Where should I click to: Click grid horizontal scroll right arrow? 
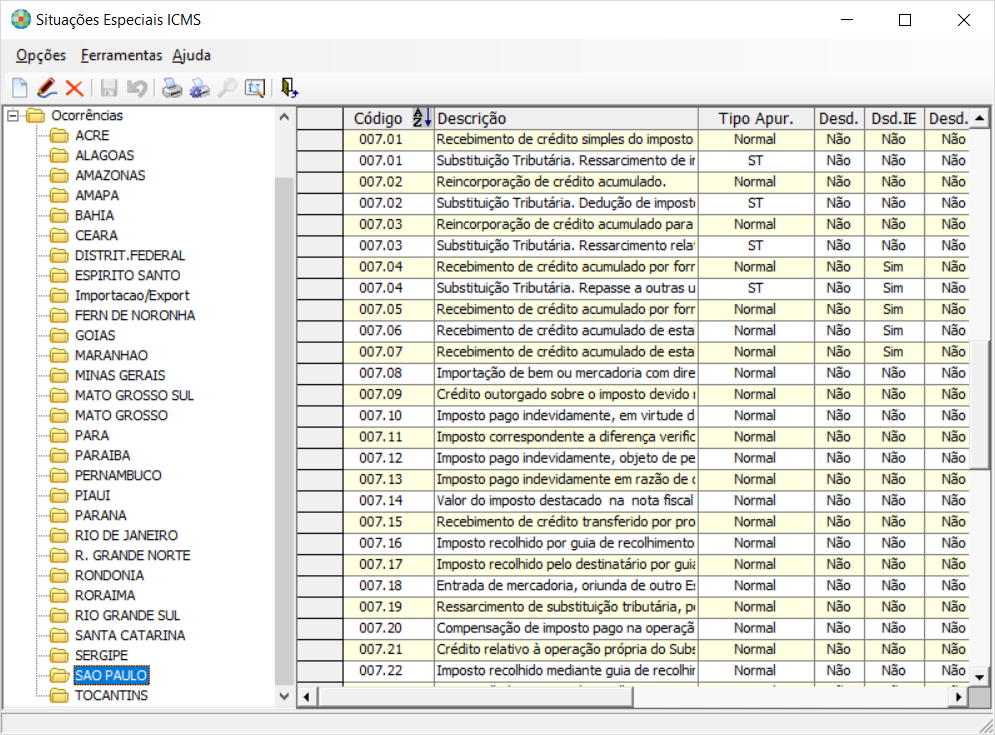958,697
